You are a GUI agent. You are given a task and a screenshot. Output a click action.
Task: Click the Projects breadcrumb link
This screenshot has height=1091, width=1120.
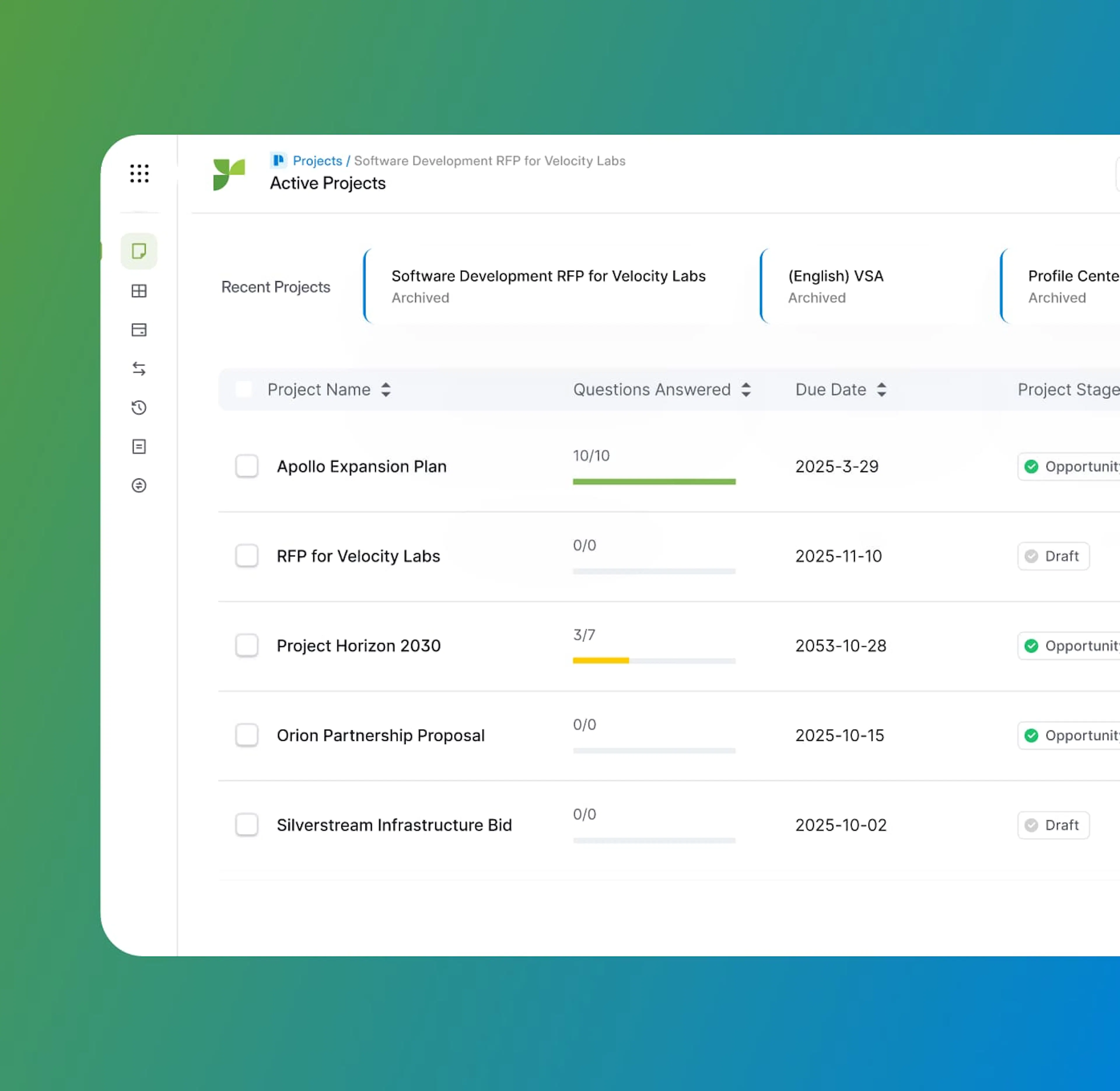317,161
